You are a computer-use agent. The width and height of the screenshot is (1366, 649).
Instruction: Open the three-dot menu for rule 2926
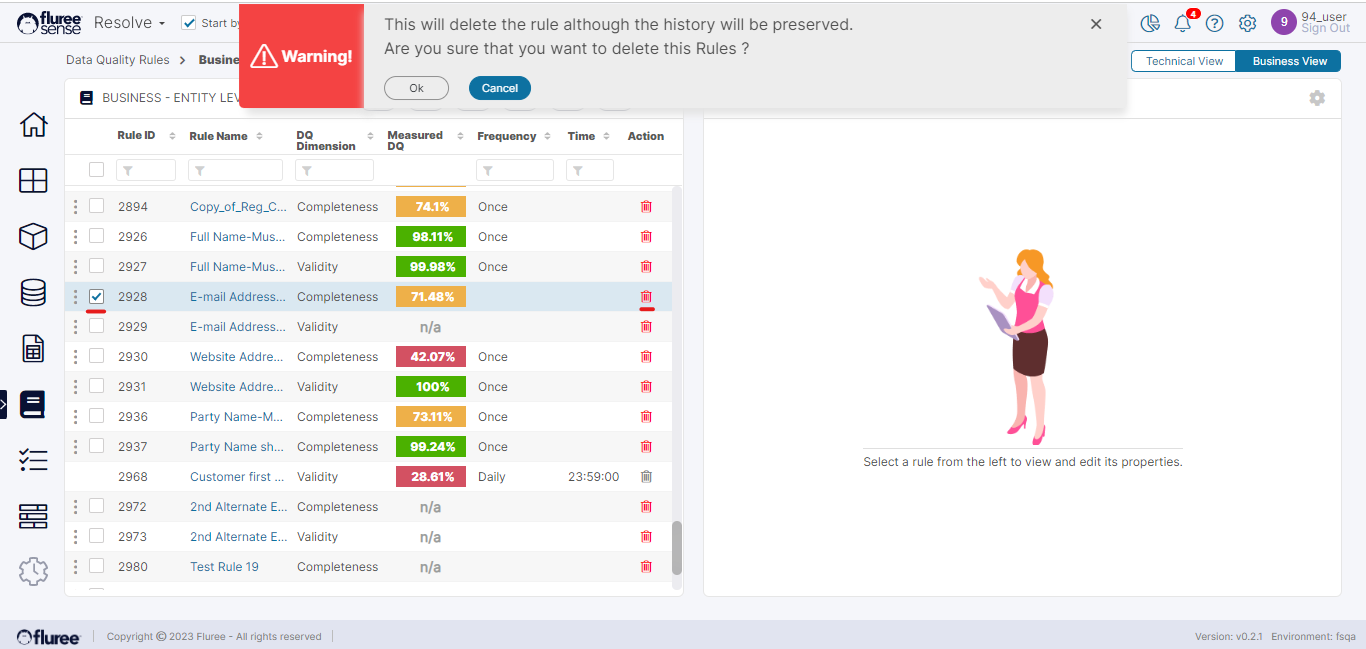(75, 237)
